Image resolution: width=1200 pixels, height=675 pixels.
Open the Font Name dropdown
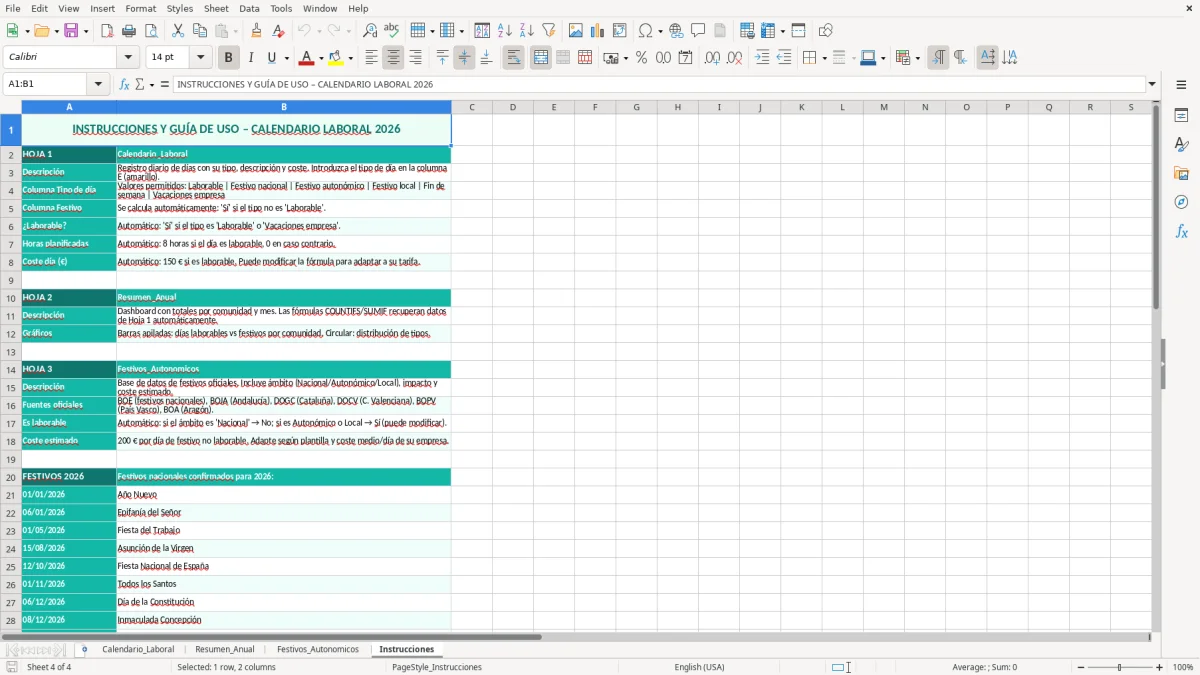pyautogui.click(x=127, y=58)
